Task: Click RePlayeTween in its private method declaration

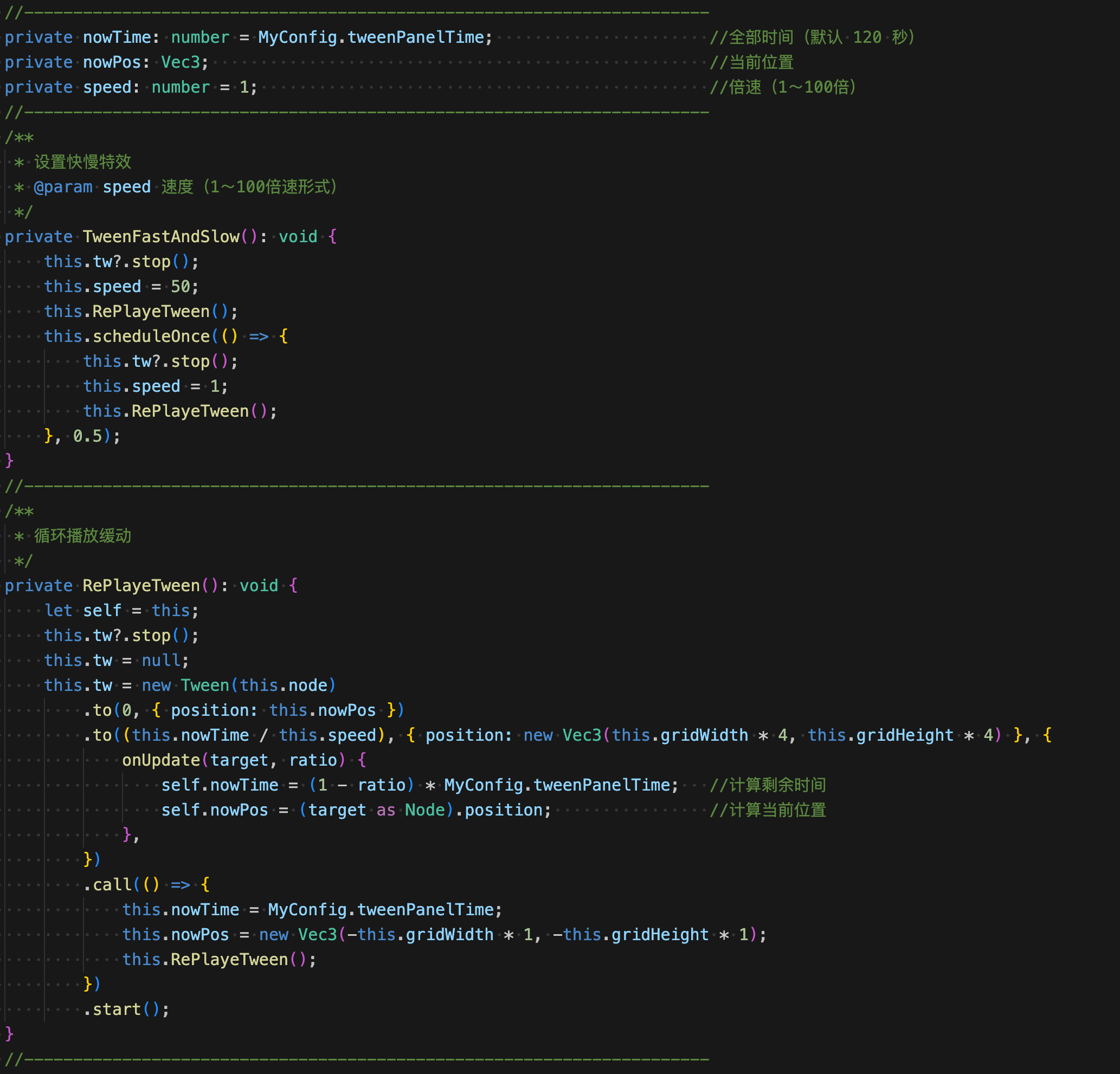Action: [141, 586]
